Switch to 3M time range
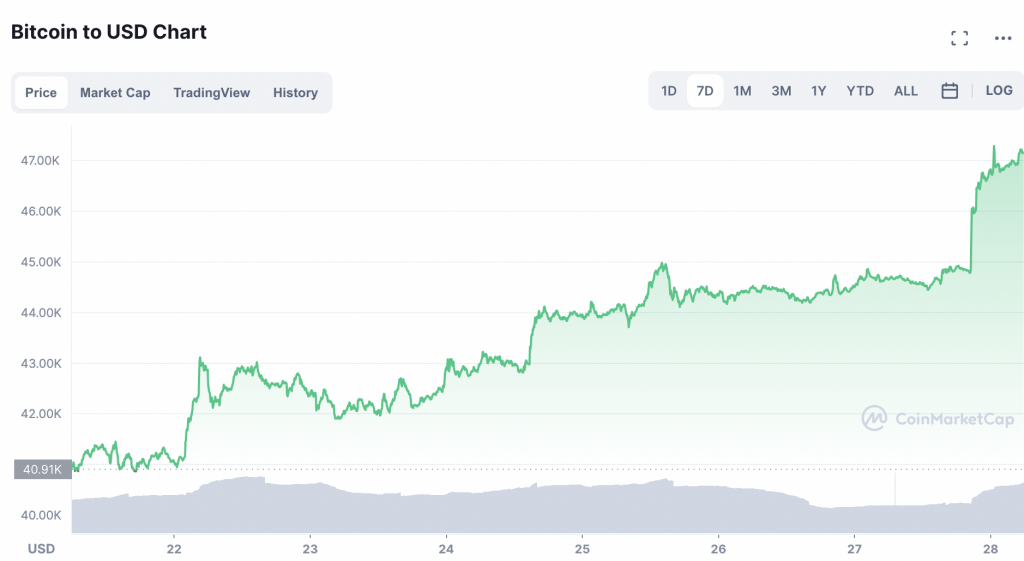1024x561 pixels. (781, 91)
